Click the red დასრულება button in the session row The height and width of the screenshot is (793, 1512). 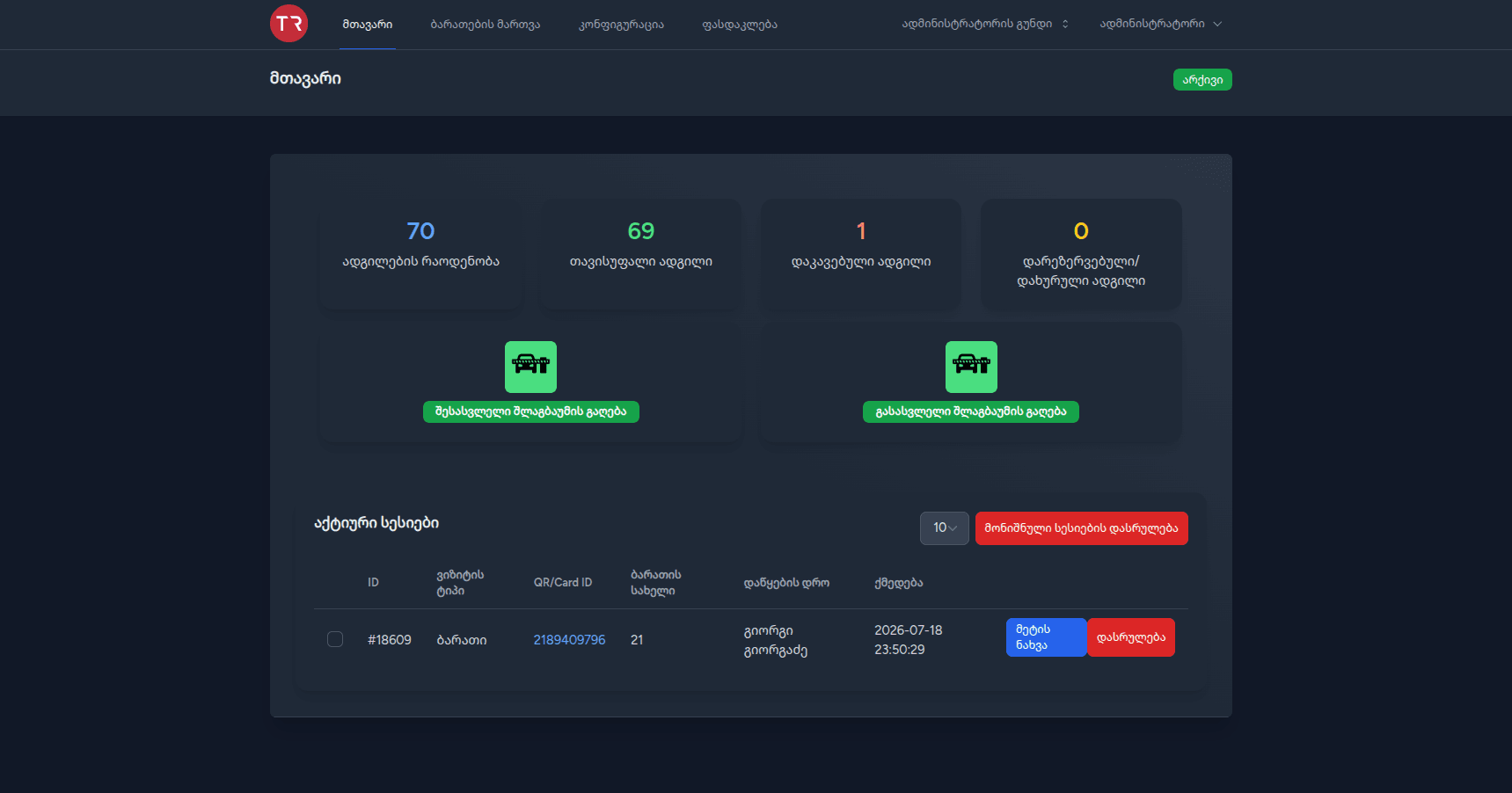1131,637
